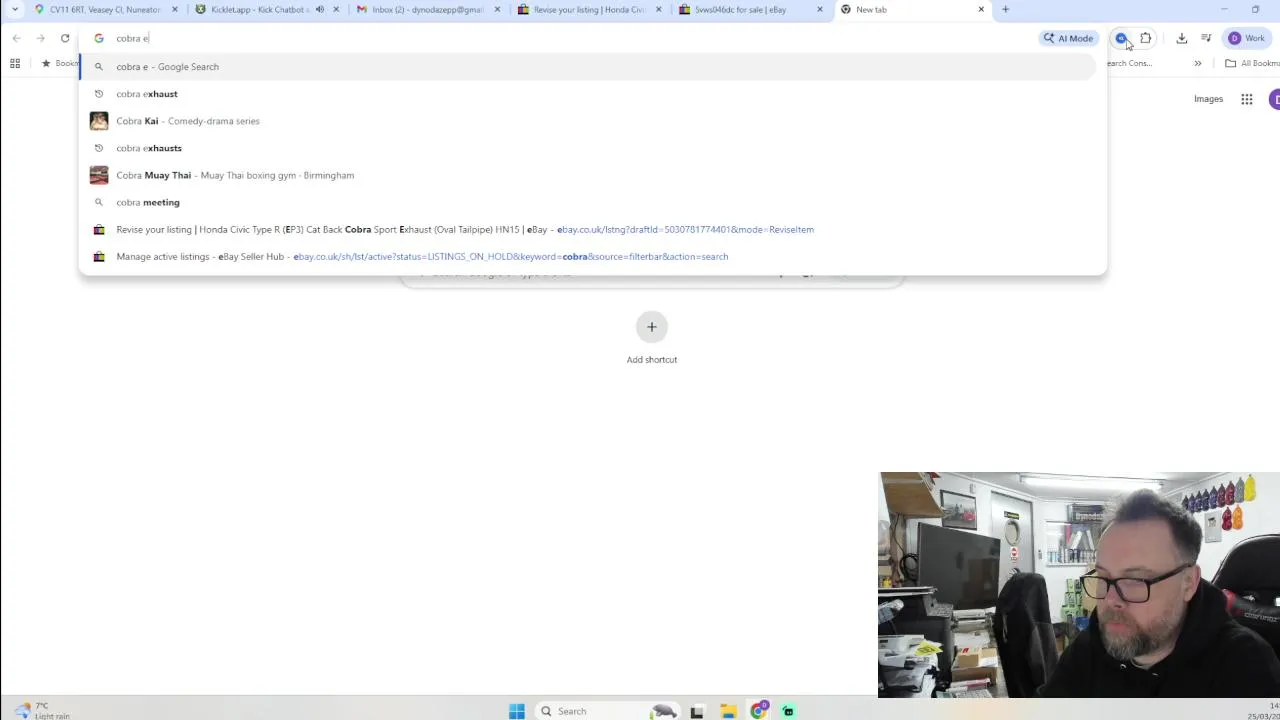Open the apps grid in bookmarks bar
The height and width of the screenshot is (720, 1280).
point(15,63)
